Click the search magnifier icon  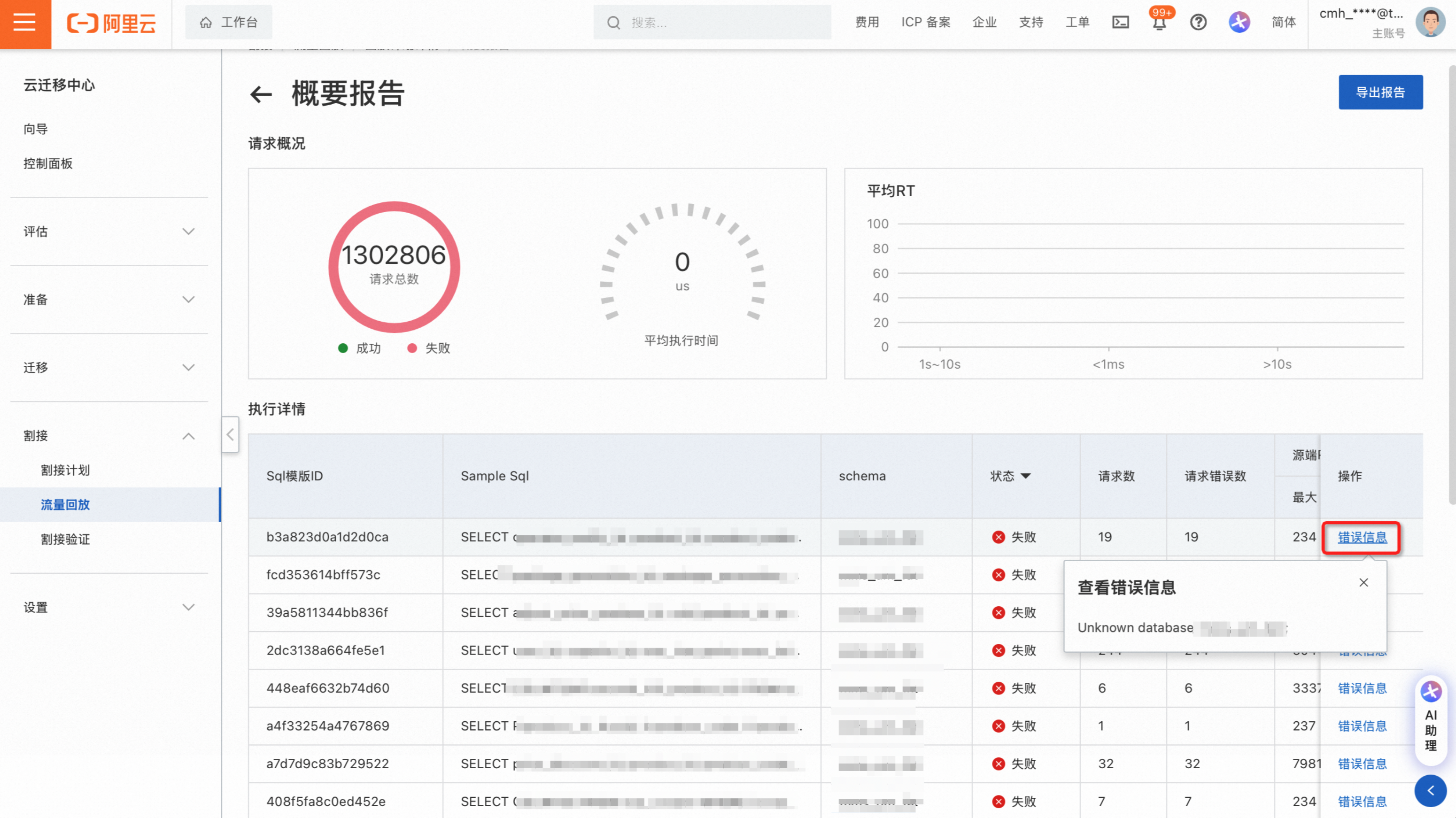pyautogui.click(x=613, y=23)
